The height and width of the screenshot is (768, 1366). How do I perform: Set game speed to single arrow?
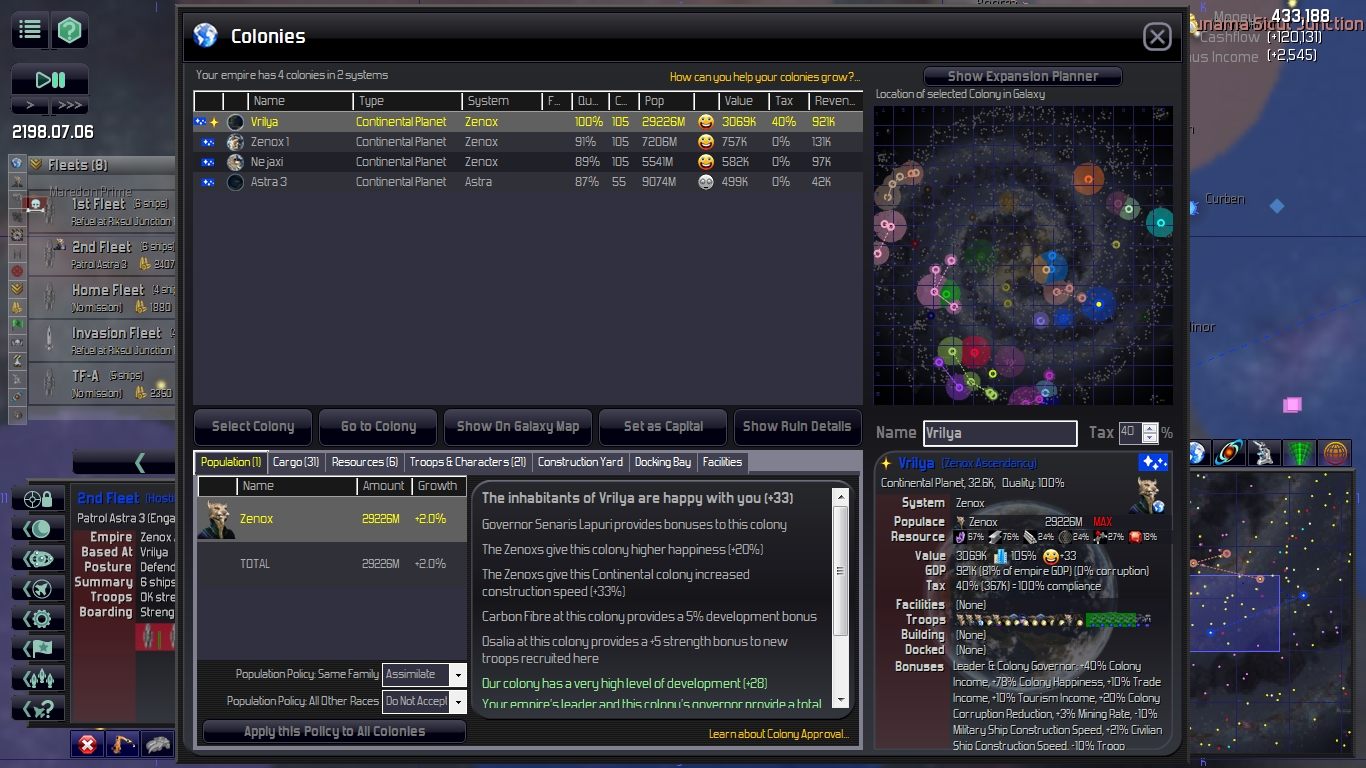coord(30,105)
